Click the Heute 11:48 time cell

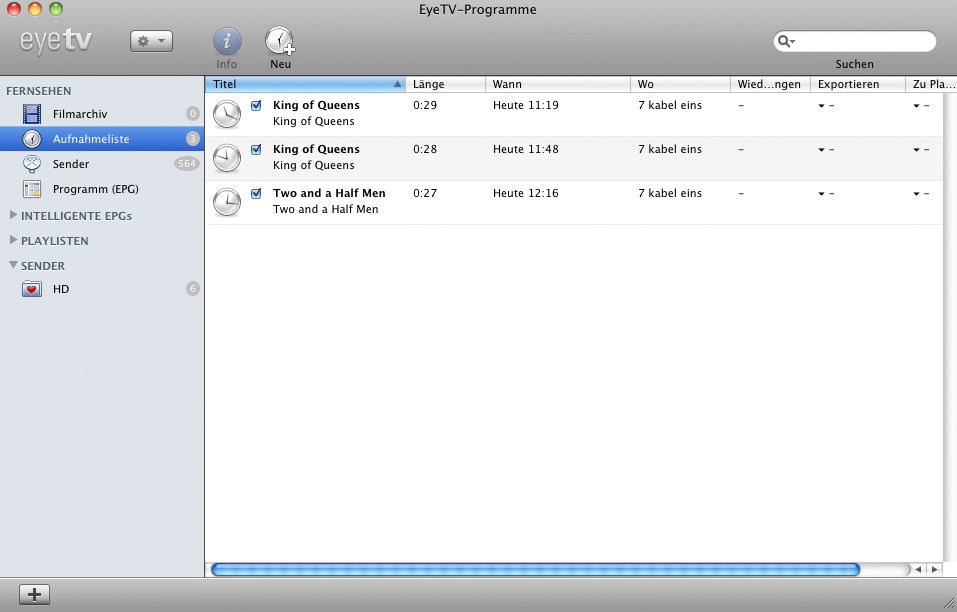point(525,149)
